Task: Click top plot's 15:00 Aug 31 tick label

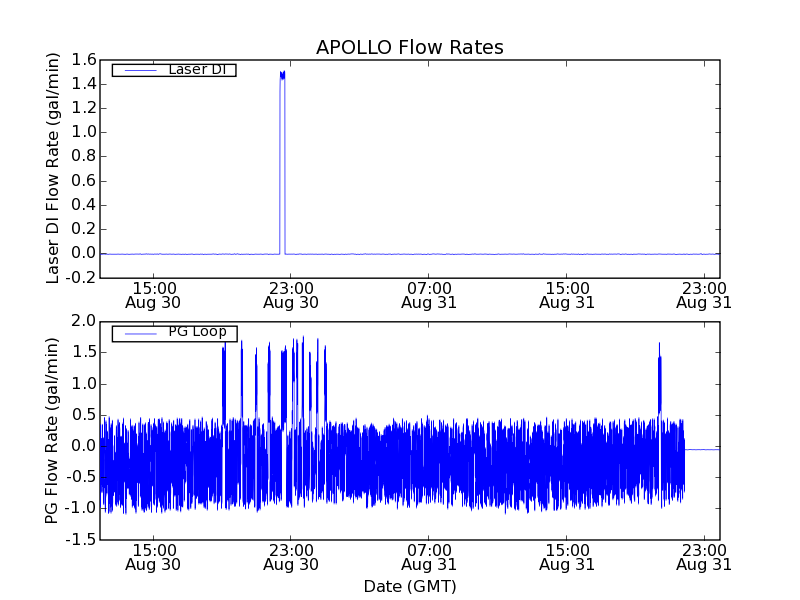Action: [x=567, y=296]
